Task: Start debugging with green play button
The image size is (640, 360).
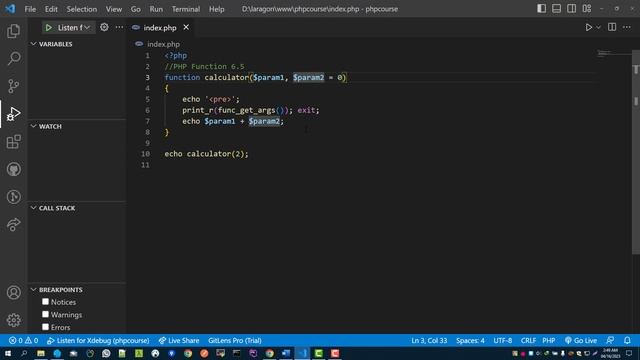Action: tap(49, 27)
